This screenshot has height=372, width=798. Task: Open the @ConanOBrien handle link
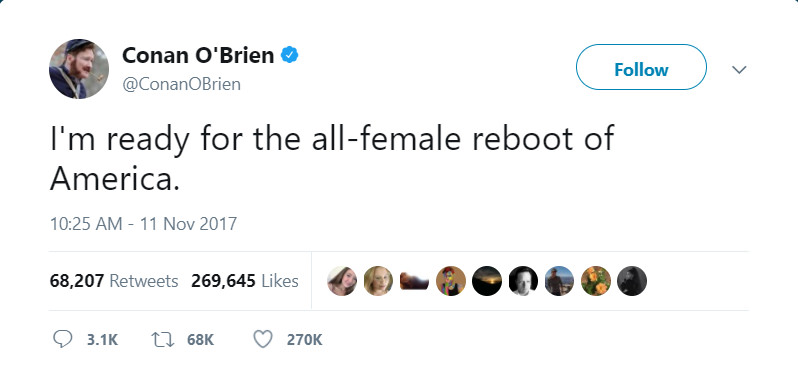(x=181, y=84)
